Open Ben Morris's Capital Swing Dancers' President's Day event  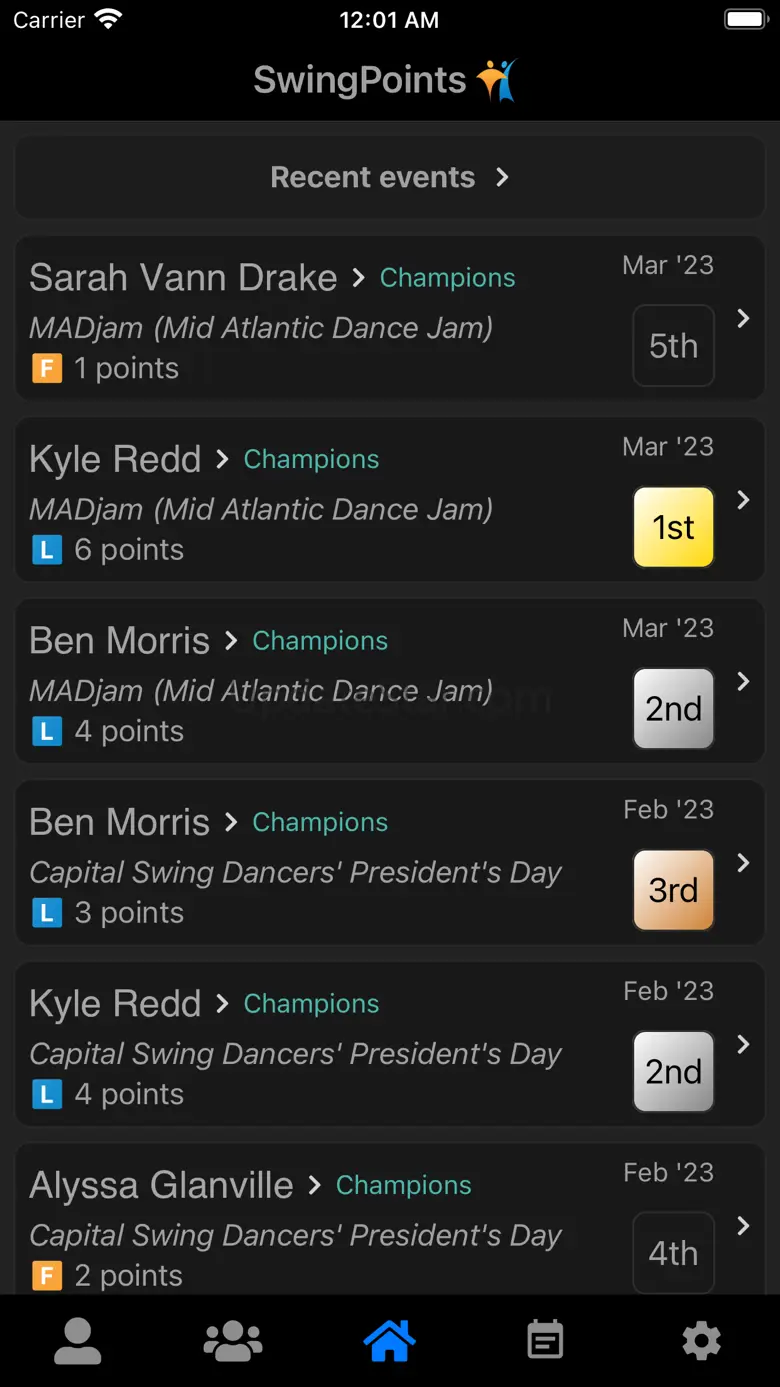click(295, 872)
